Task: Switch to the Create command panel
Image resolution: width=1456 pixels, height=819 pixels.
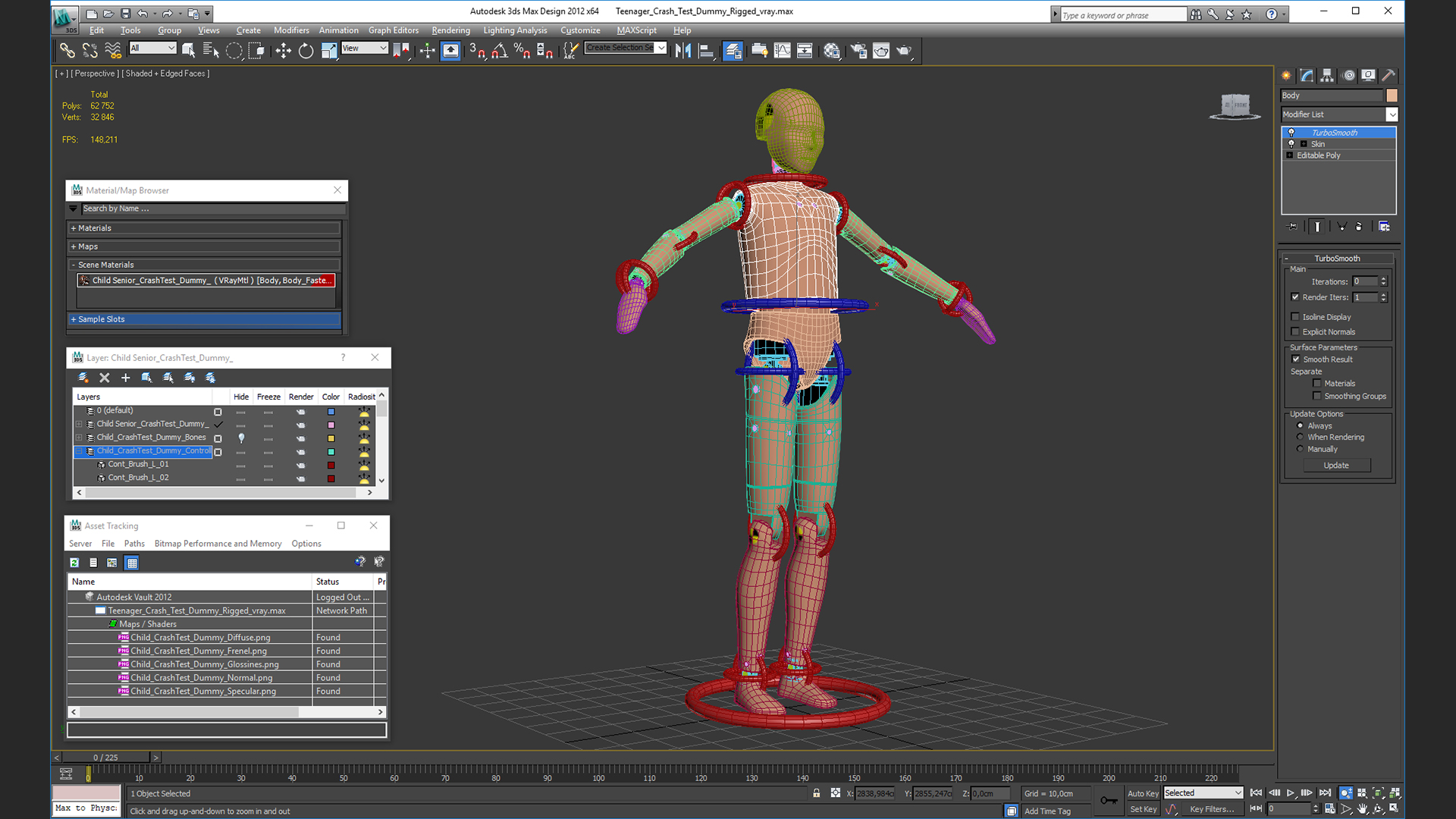Action: [1286, 75]
